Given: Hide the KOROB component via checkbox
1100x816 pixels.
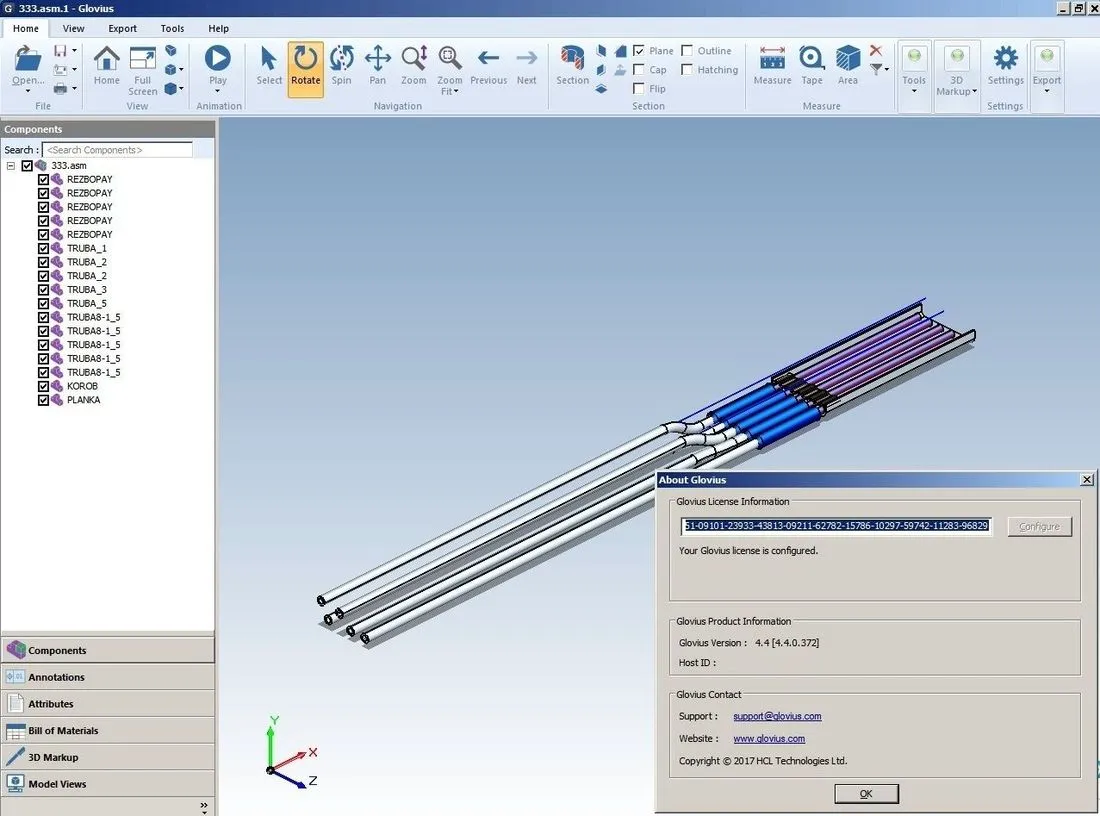Looking at the screenshot, I should [43, 386].
